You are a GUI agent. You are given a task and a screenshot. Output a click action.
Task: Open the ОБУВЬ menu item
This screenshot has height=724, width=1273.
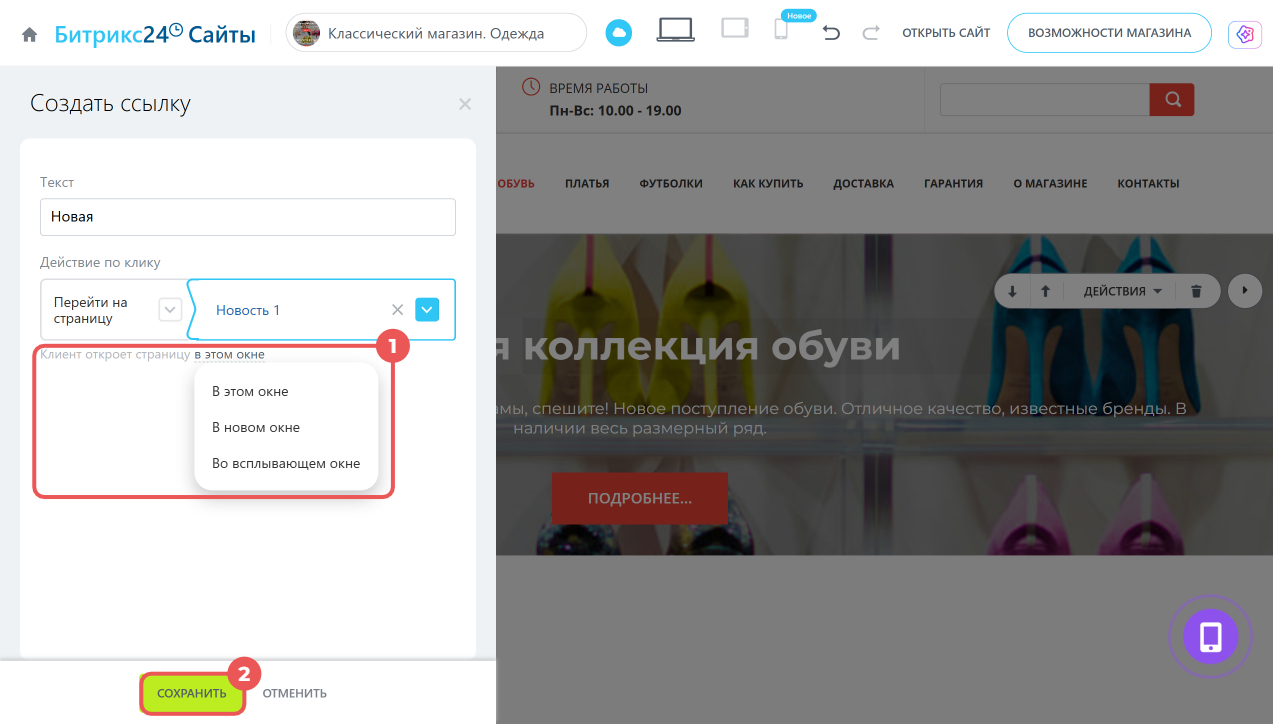click(516, 183)
